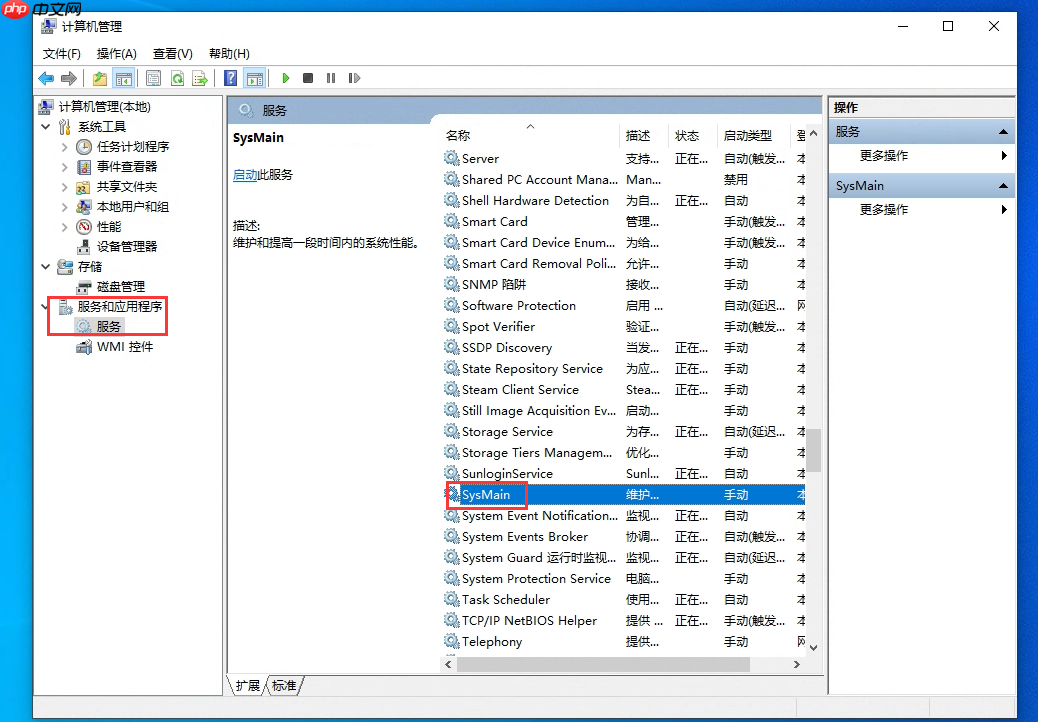Pause the service with the pause icon
Image resolution: width=1038 pixels, height=722 pixels.
coord(330,77)
